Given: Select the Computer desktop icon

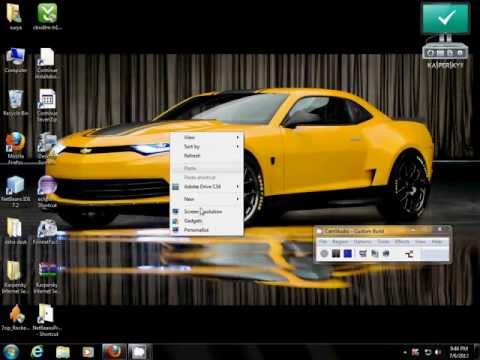Looking at the screenshot, I should click(x=15, y=61).
